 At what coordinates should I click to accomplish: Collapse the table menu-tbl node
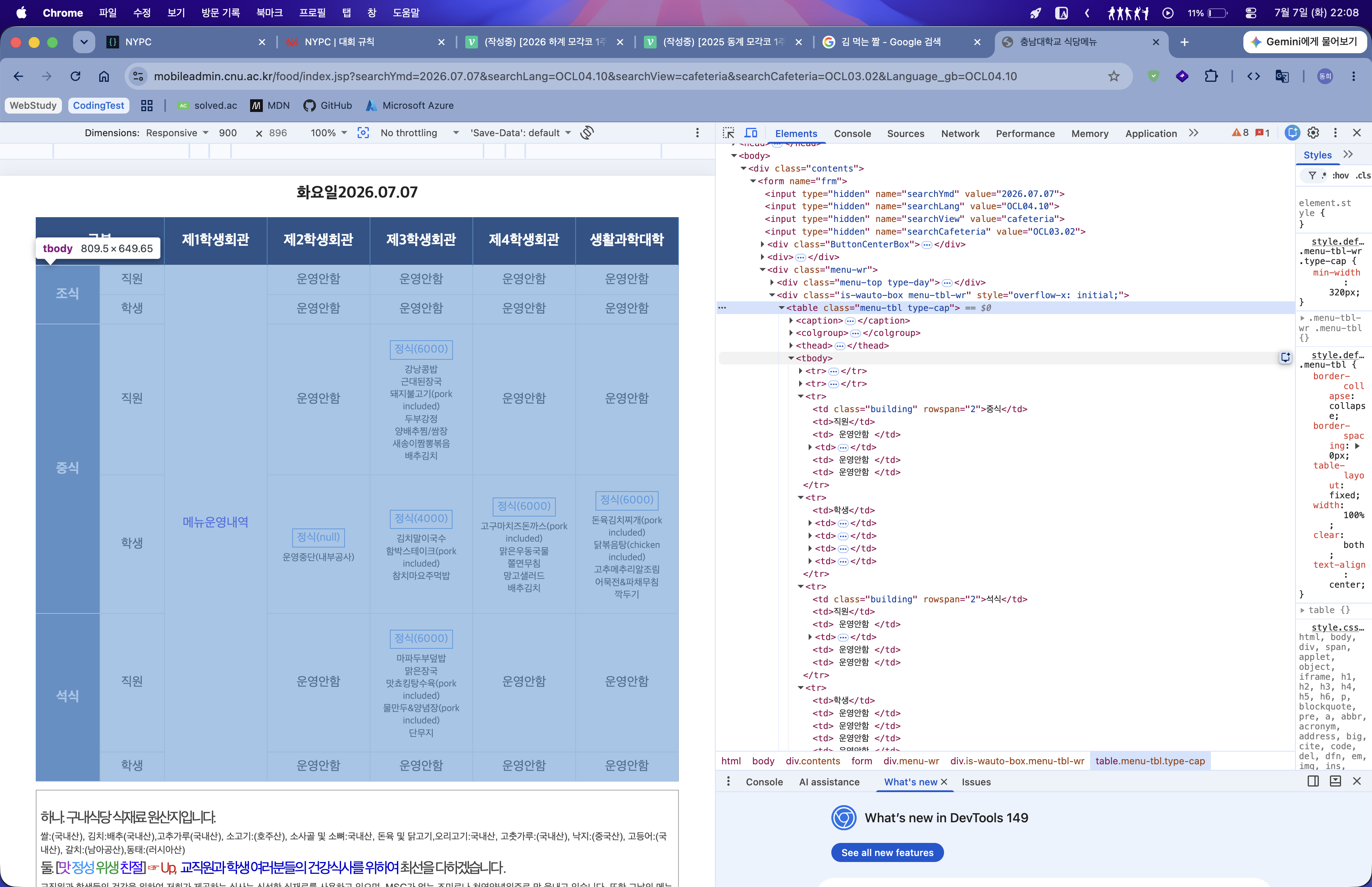(x=781, y=308)
